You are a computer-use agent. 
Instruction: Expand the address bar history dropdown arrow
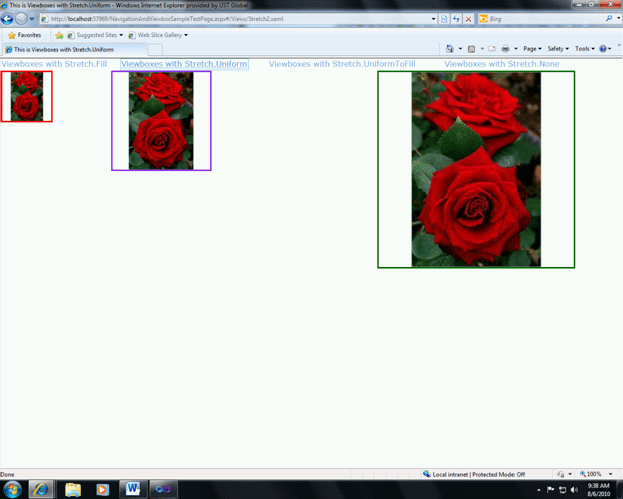pos(433,19)
